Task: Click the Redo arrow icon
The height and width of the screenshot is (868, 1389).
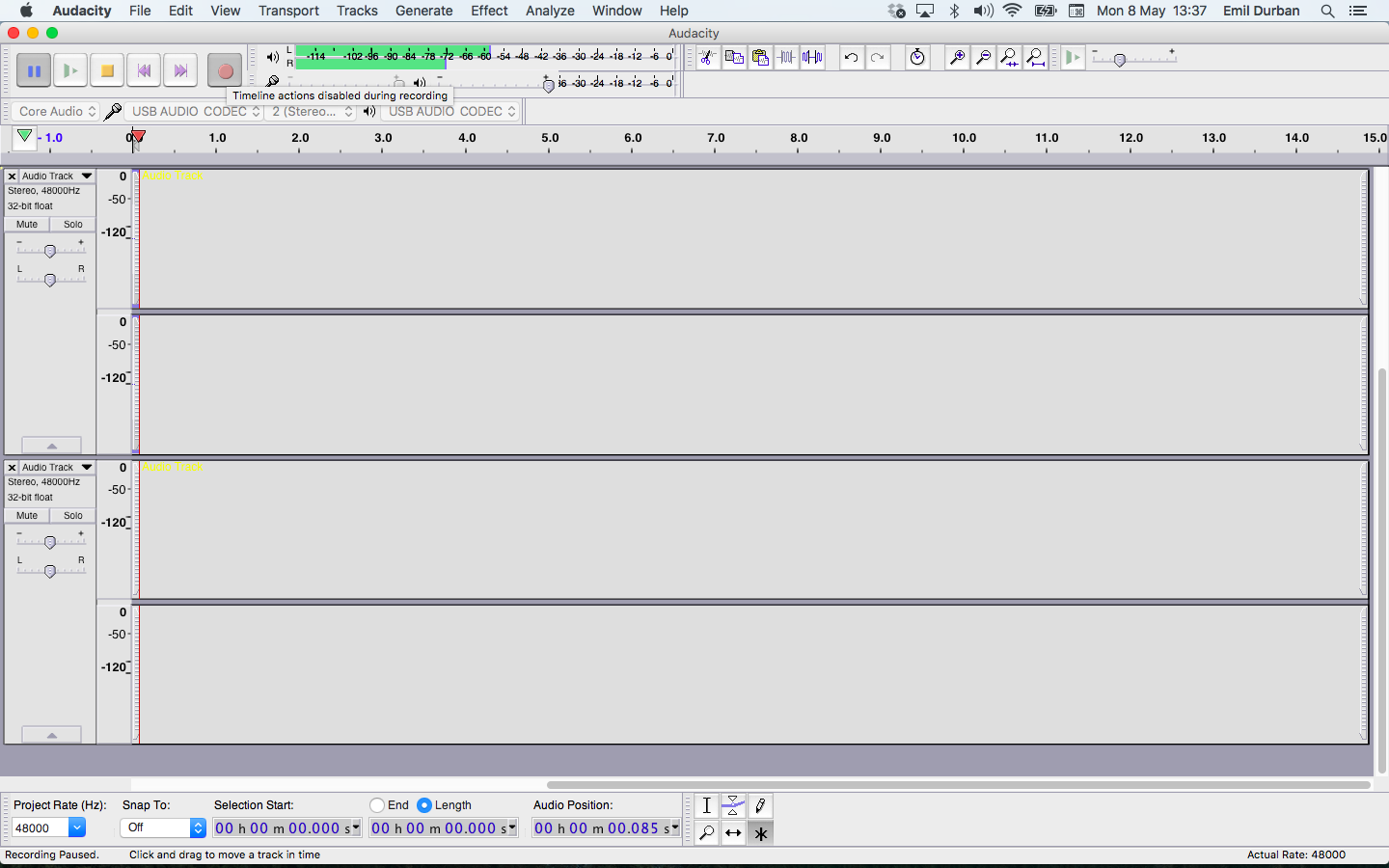Action: 877,57
